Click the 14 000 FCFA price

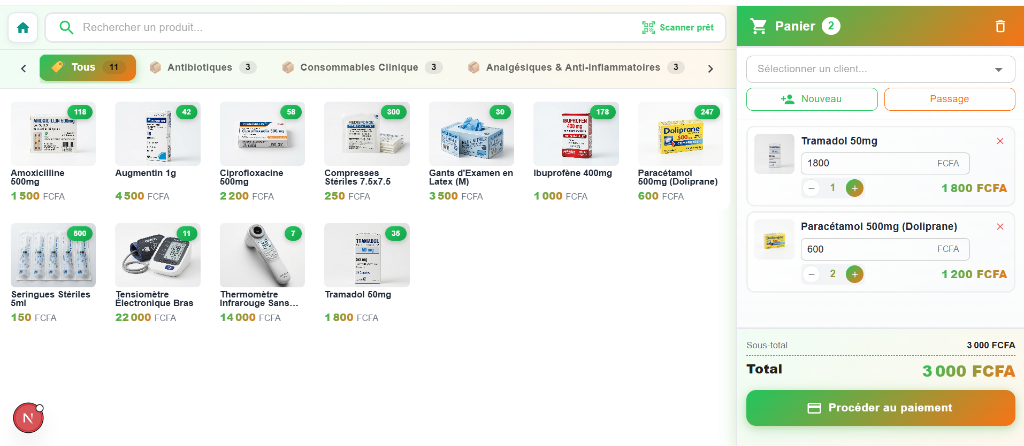[x=250, y=318]
